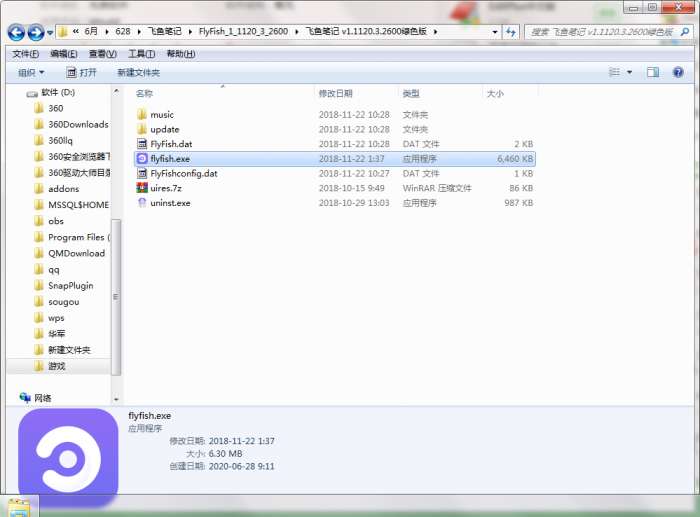700x517 pixels.
Task: Click the 2018-10-15 9:49 date cell
Action: coord(351,188)
